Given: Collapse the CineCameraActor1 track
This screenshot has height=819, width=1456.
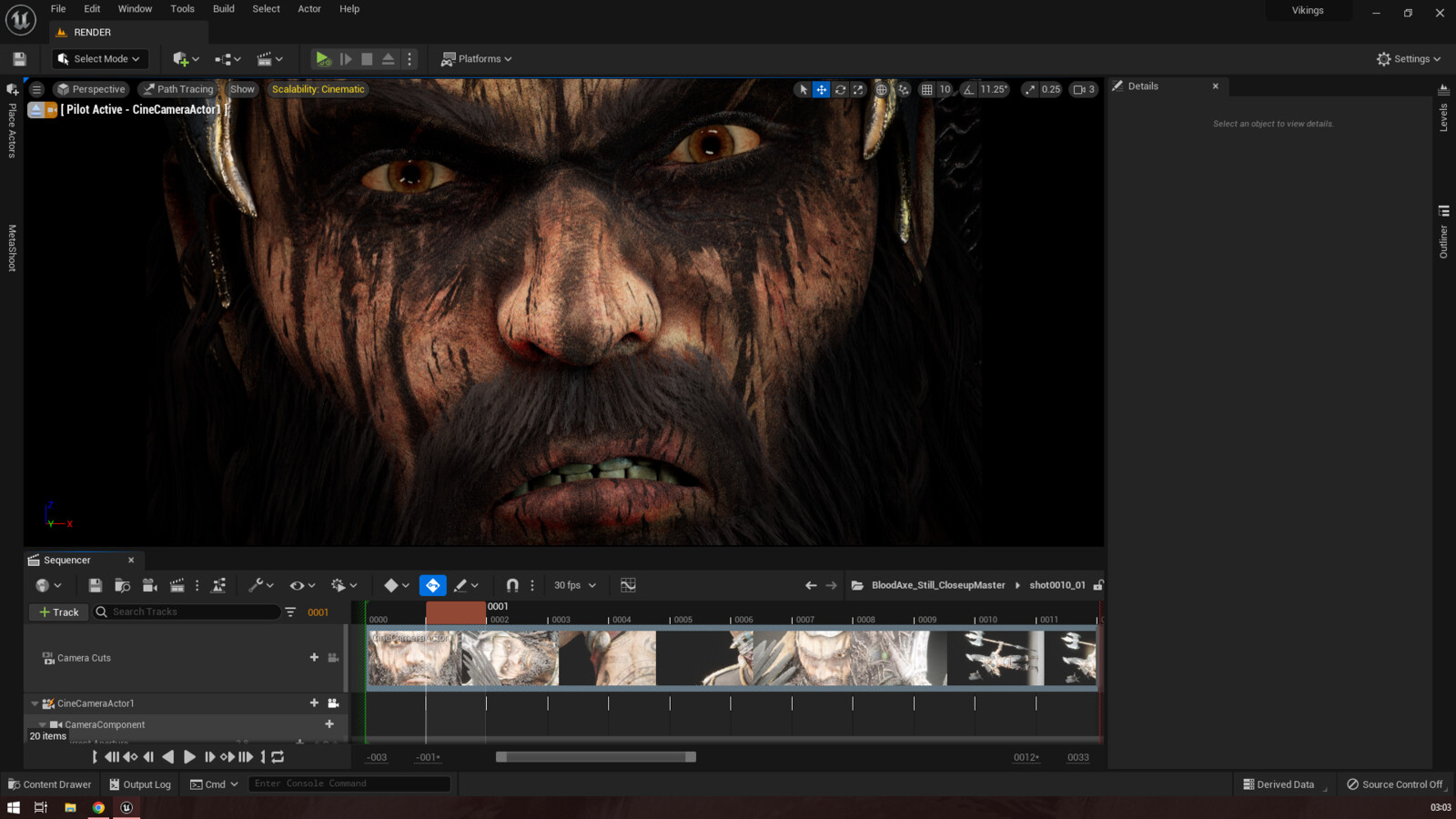Looking at the screenshot, I should coord(35,703).
